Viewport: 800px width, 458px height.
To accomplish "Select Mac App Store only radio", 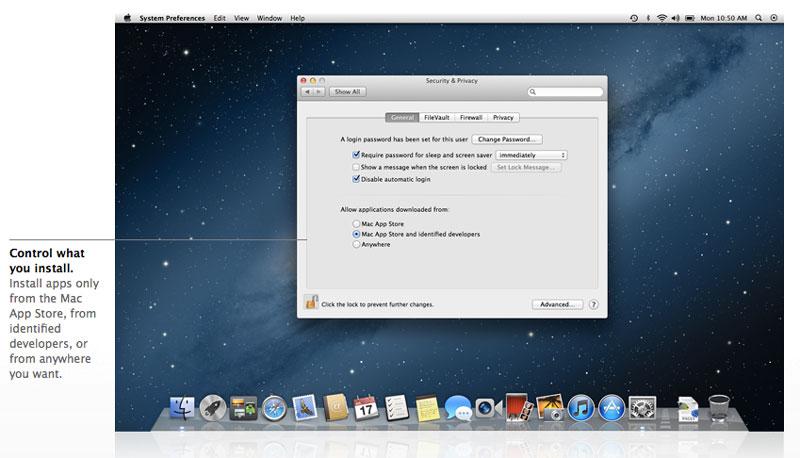I will [356, 224].
